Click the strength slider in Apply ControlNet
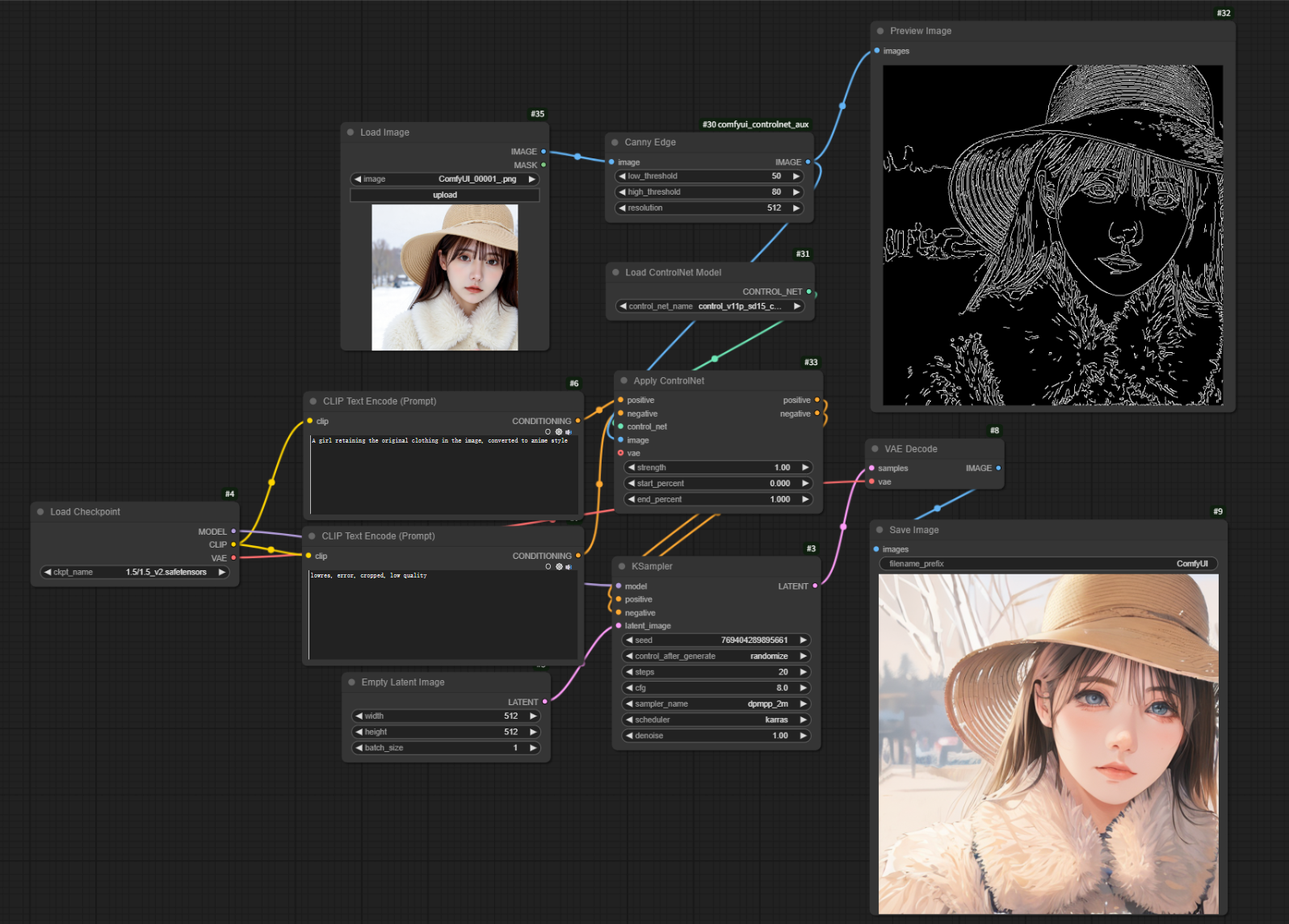Screen dimensions: 1289x924 [717, 468]
